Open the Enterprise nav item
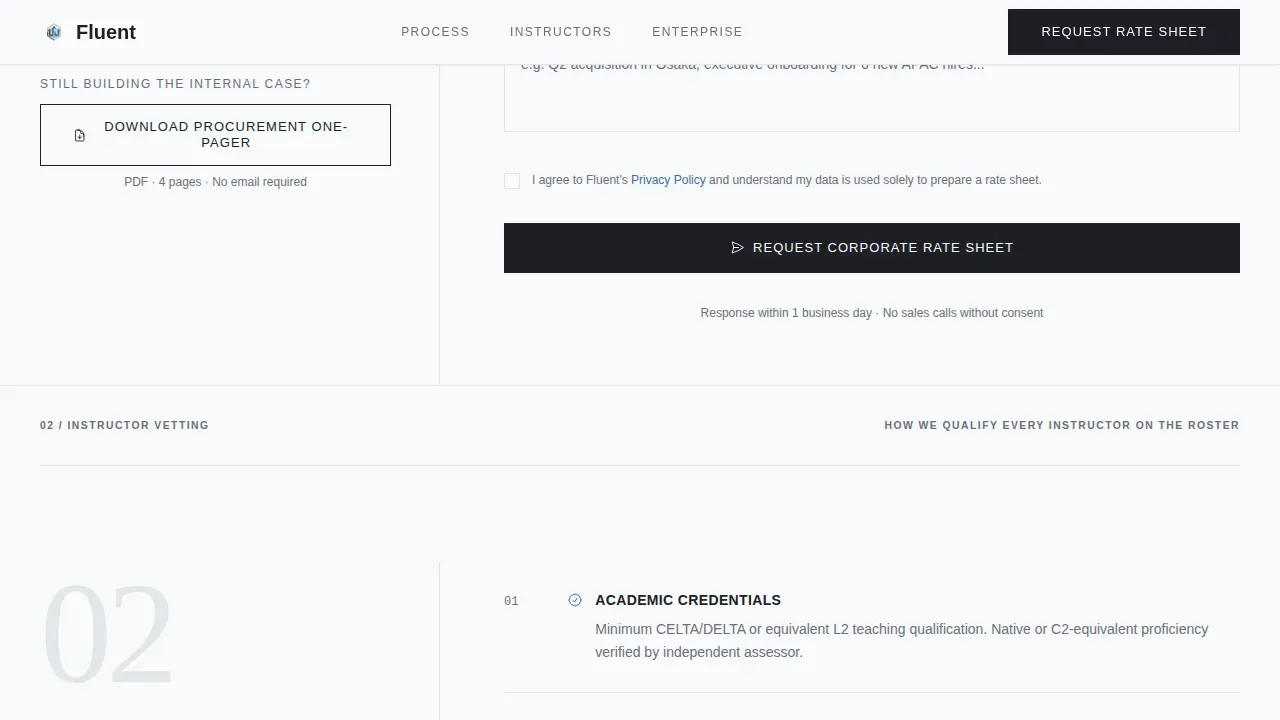 [x=697, y=32]
